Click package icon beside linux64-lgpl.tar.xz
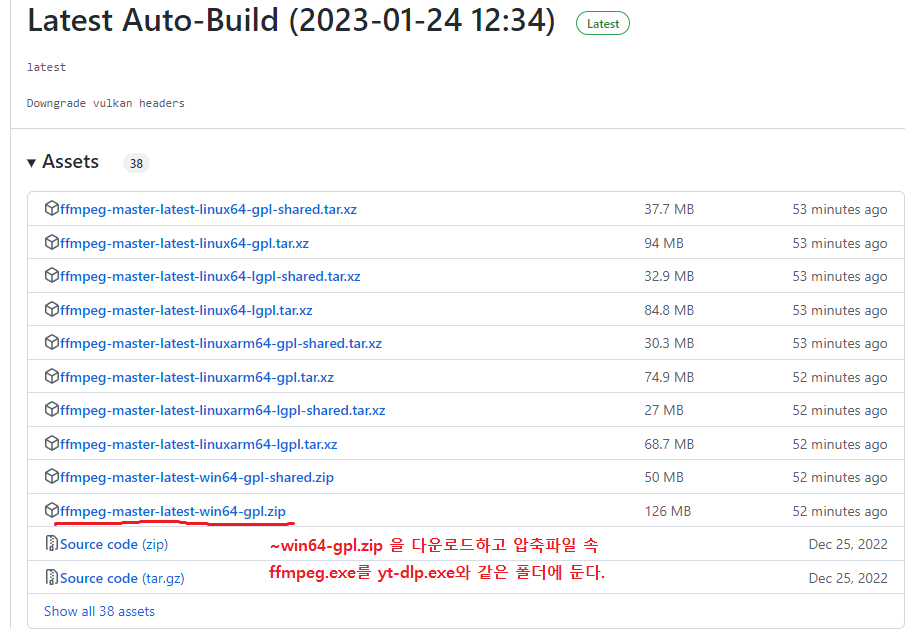 52,309
